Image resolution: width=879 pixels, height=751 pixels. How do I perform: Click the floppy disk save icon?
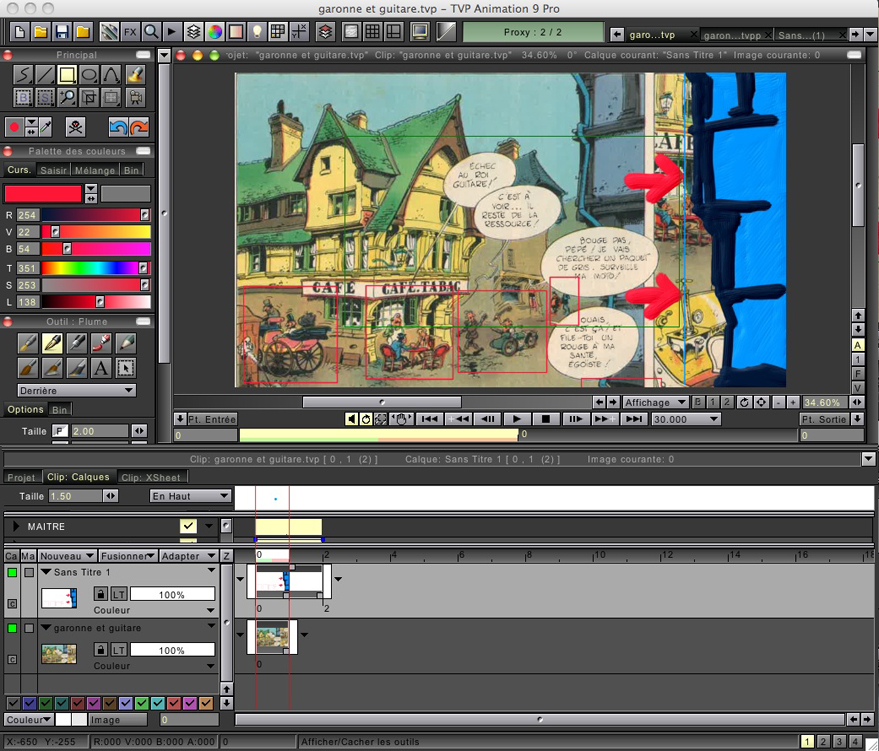[x=62, y=32]
